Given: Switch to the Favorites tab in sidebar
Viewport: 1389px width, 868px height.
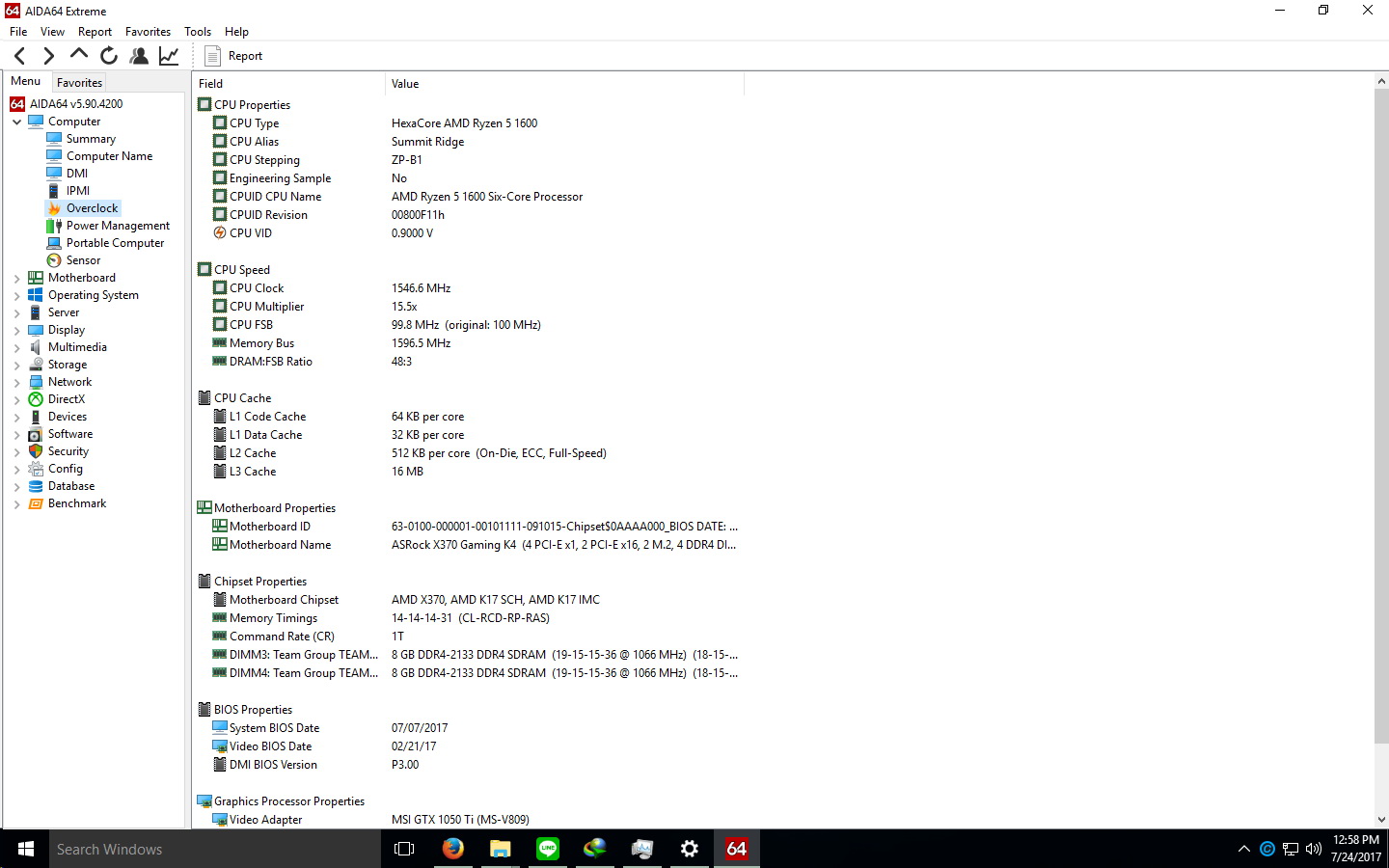Looking at the screenshot, I should (79, 83).
